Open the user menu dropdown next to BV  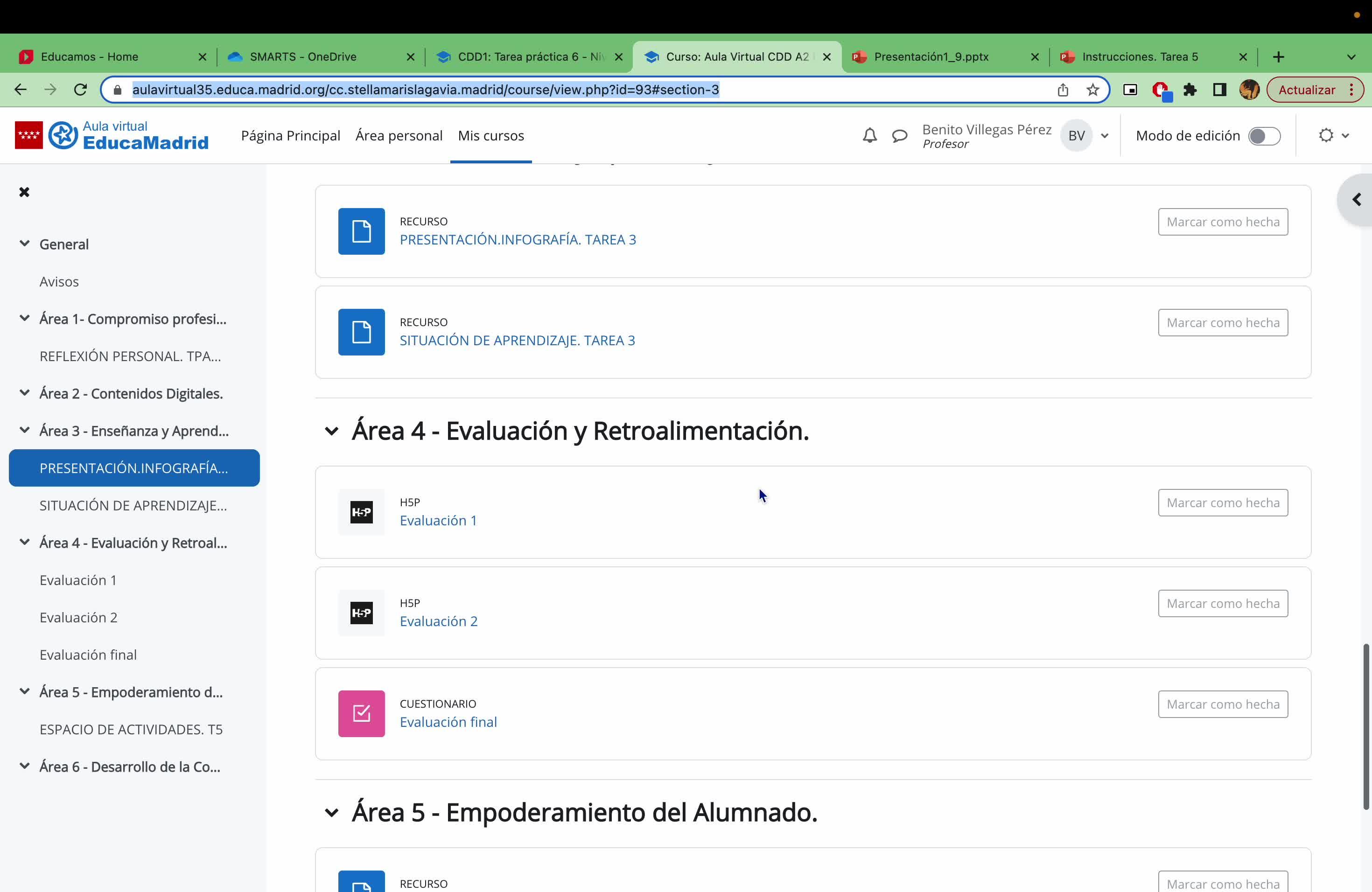[1105, 136]
